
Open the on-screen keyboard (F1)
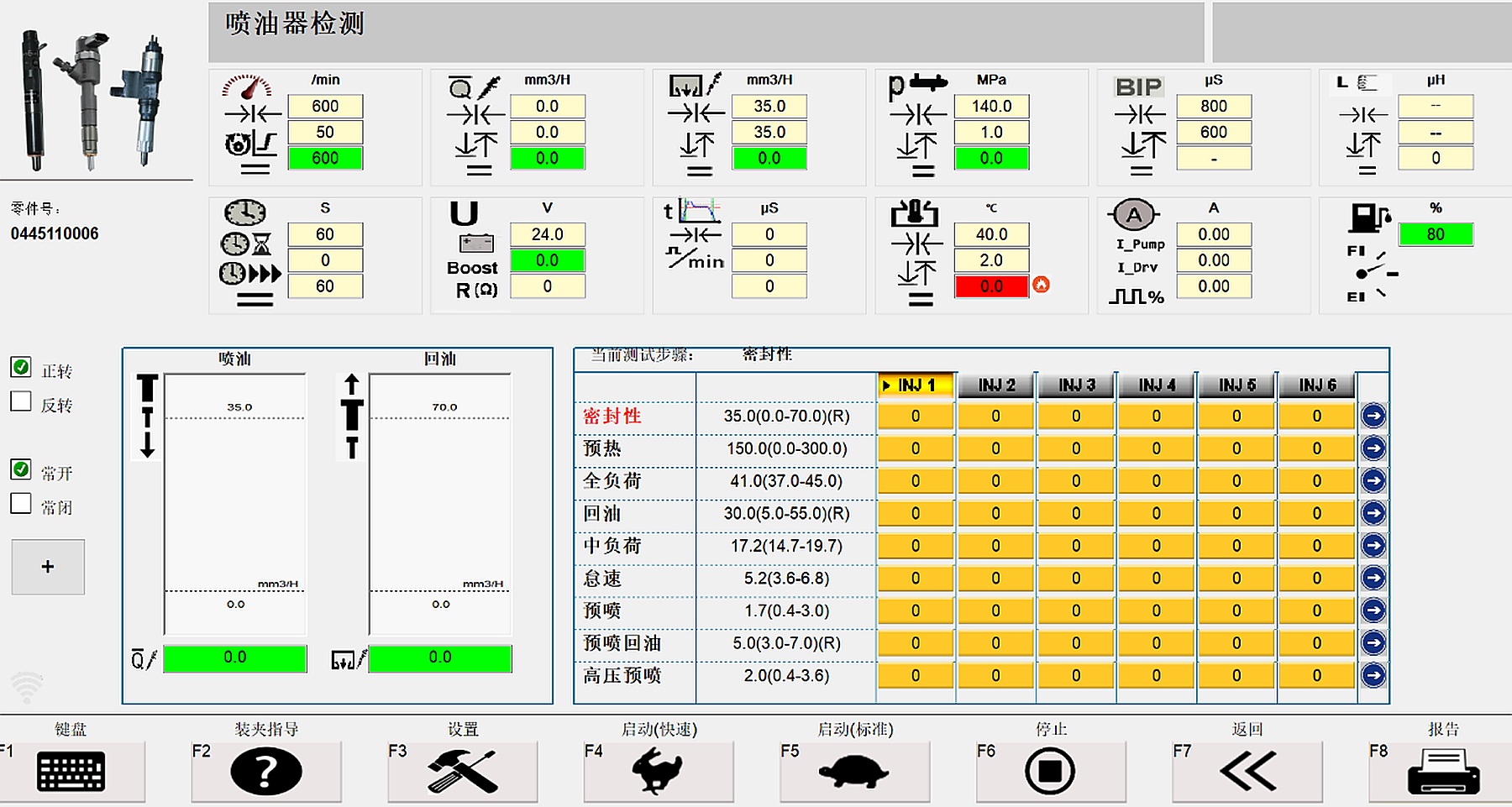[71, 771]
